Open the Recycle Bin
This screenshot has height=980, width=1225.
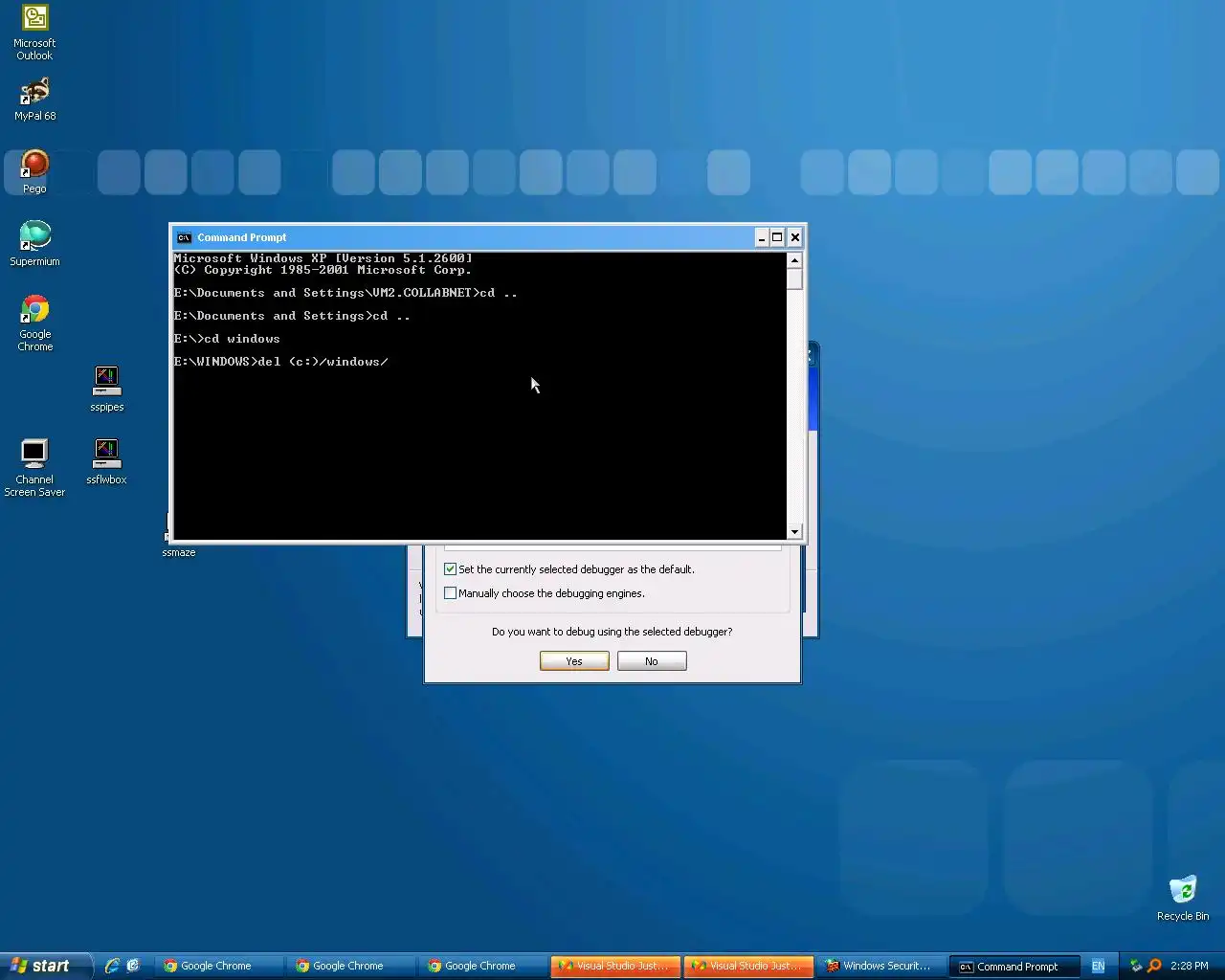(1183, 898)
